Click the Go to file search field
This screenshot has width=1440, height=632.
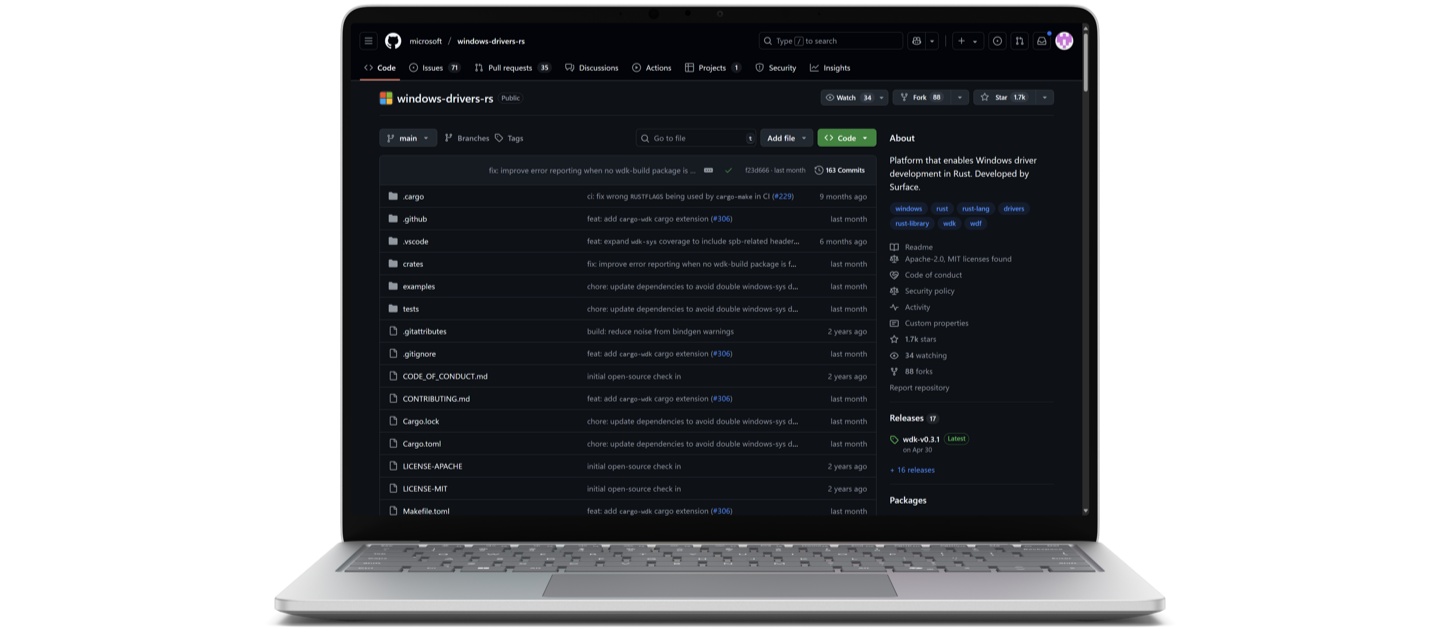(697, 138)
